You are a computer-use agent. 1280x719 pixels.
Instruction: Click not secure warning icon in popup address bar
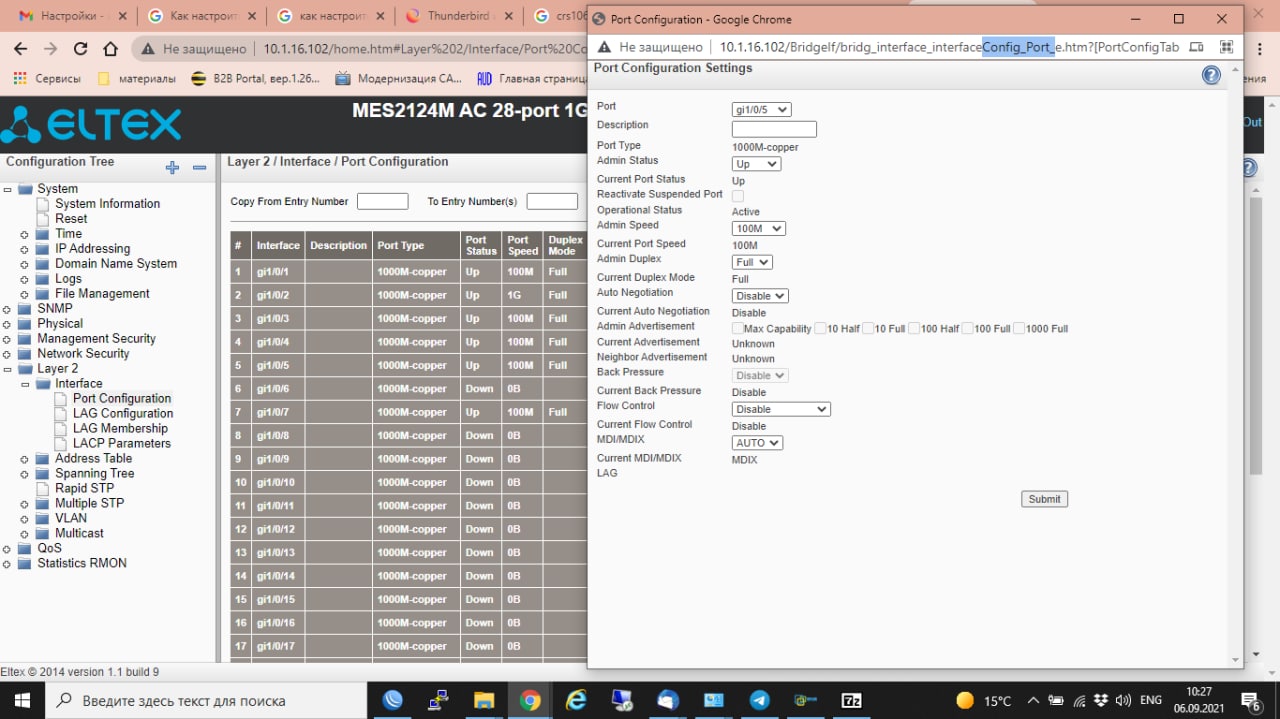(604, 47)
